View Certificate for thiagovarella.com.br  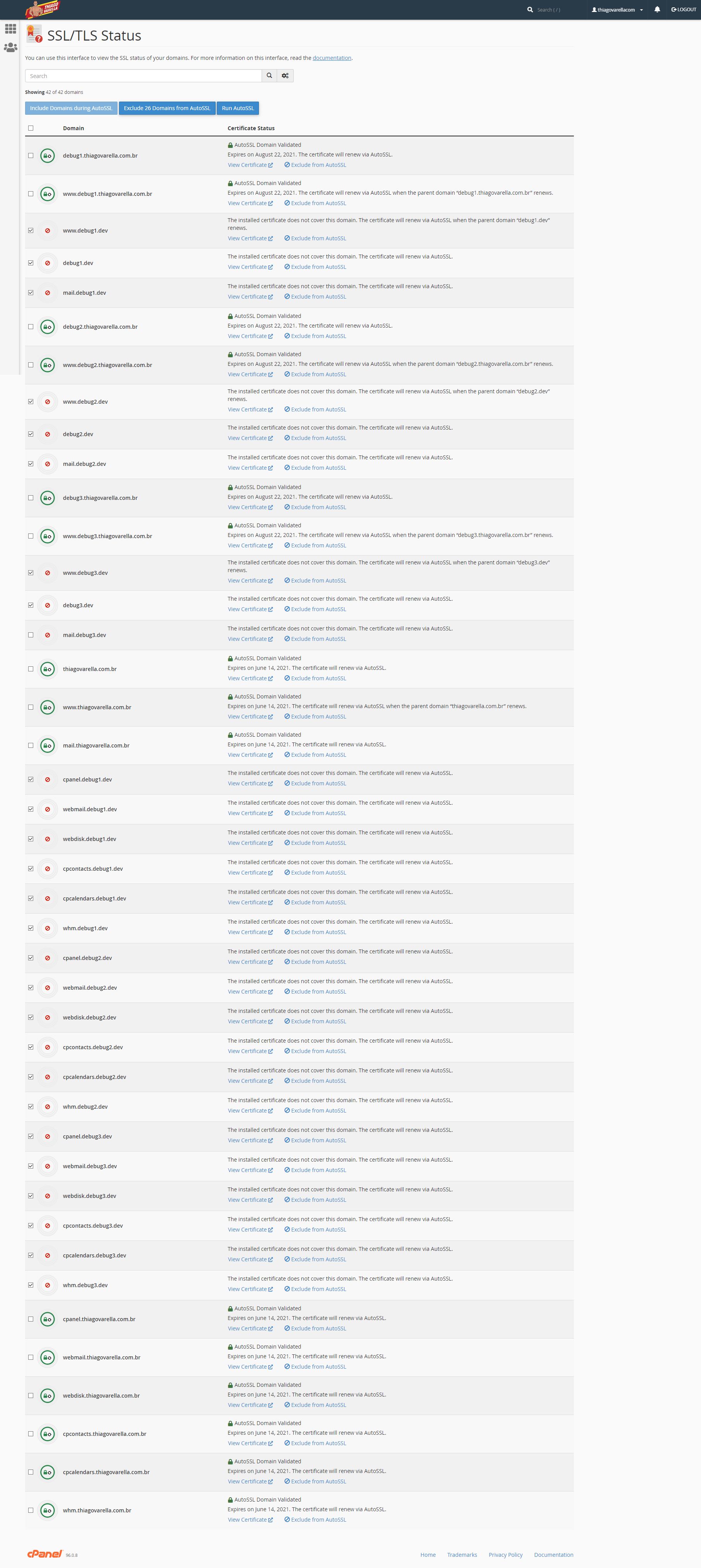(250, 678)
